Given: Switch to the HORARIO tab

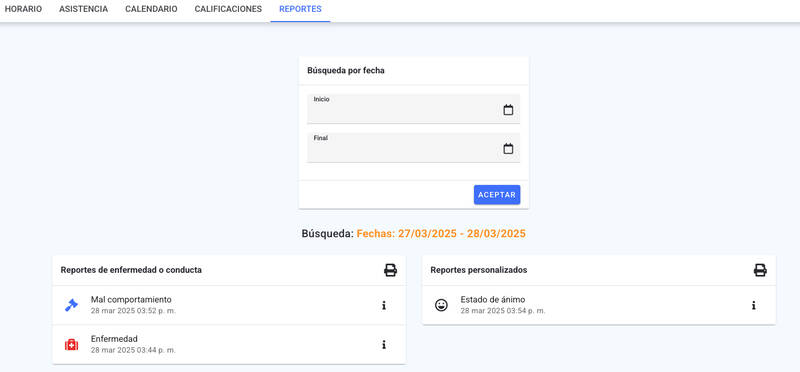Looking at the screenshot, I should pos(23,9).
